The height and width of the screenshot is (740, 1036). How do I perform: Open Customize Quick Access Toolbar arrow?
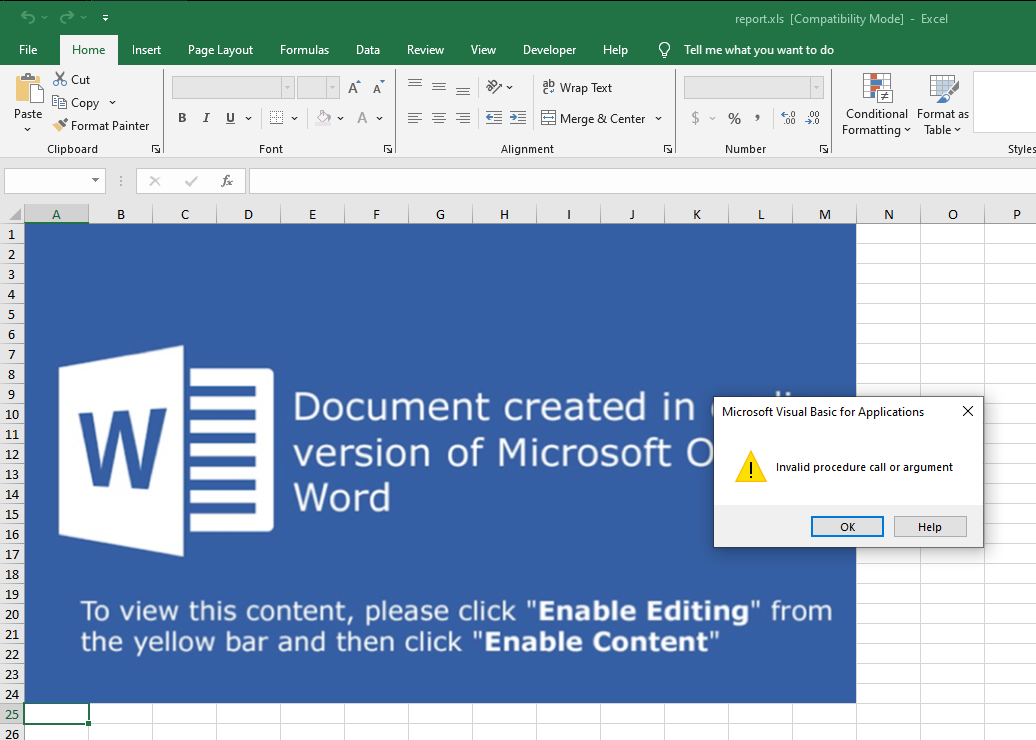[106, 18]
